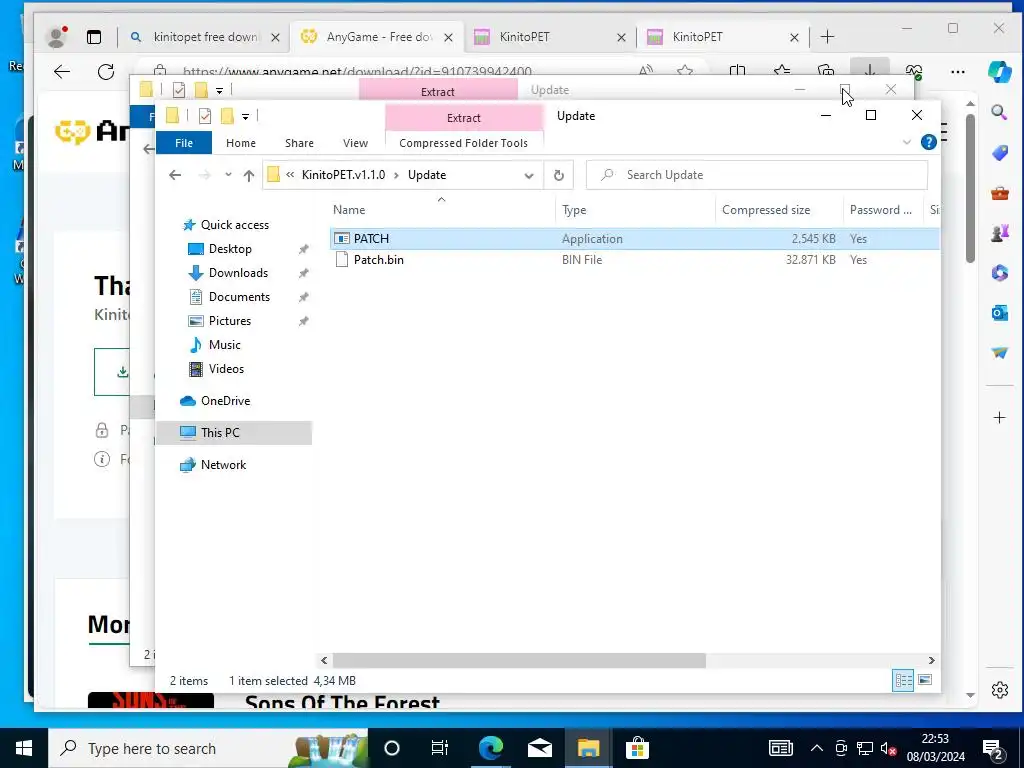This screenshot has width=1024, height=768.
Task: Open the Customize Quick Access Toolbar dropdown
Action: (x=246, y=117)
